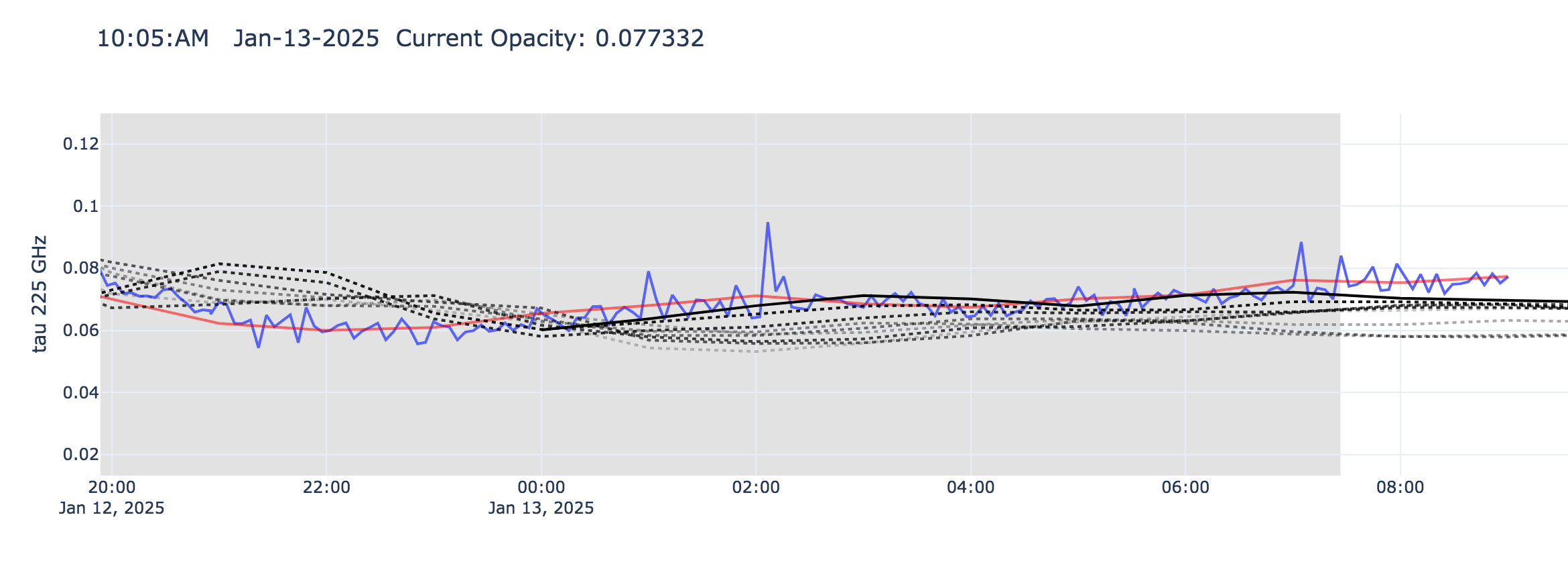Viewport: 1568px width, 566px height.
Task: Click the 22:00 x-axis time label
Action: (326, 488)
